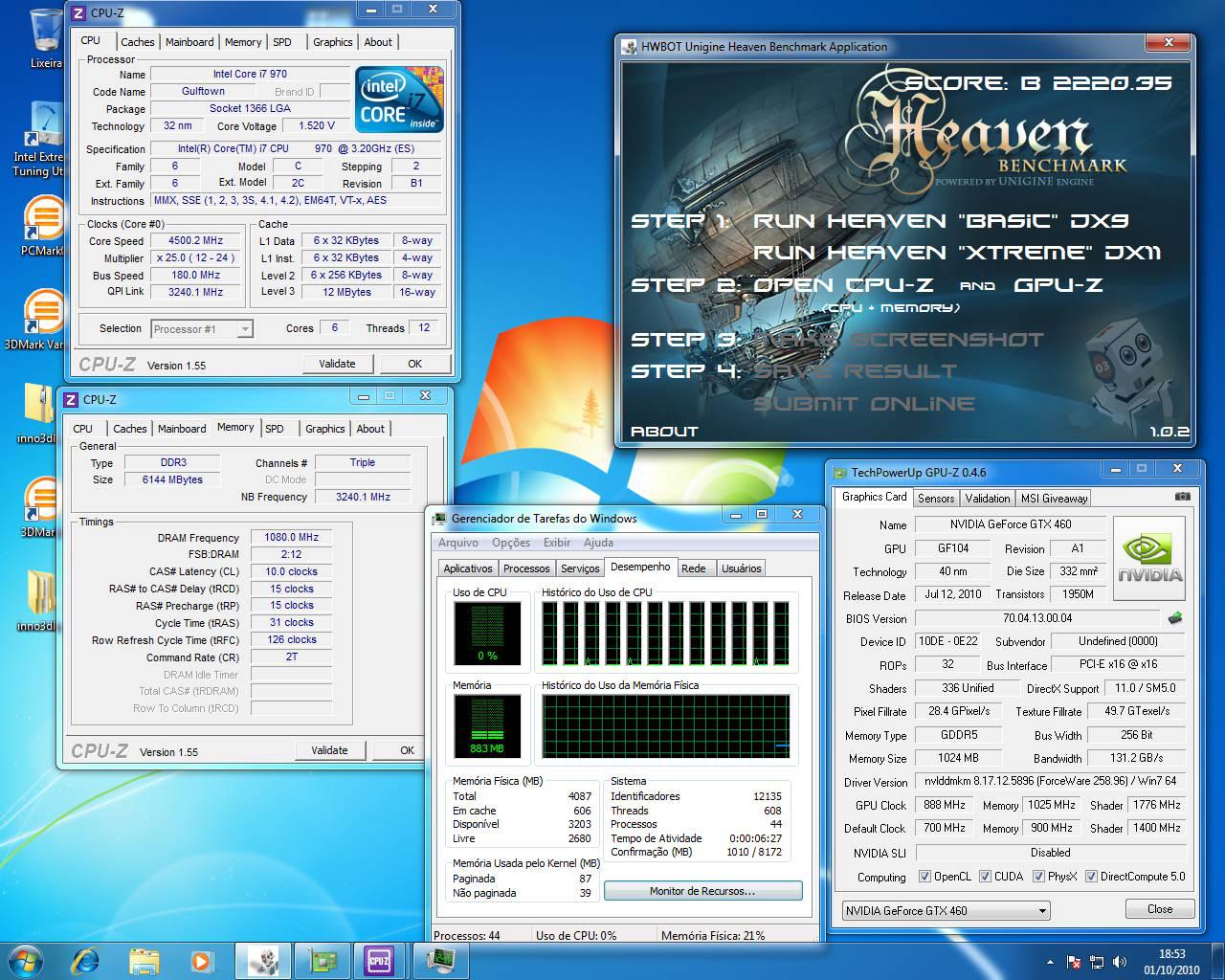Toggle the PhysX checkbox in GPU-Z
The height and width of the screenshot is (980, 1225).
1038,876
